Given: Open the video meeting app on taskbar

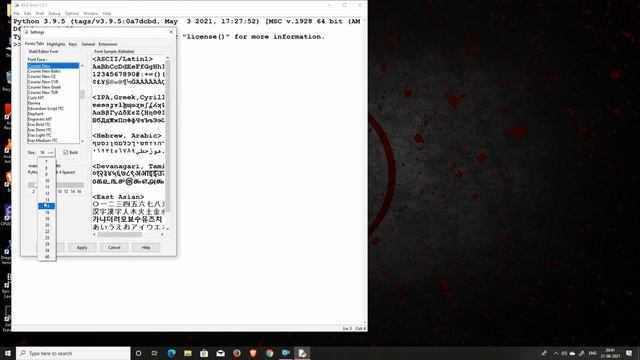Looking at the screenshot, I should click(x=286, y=353).
